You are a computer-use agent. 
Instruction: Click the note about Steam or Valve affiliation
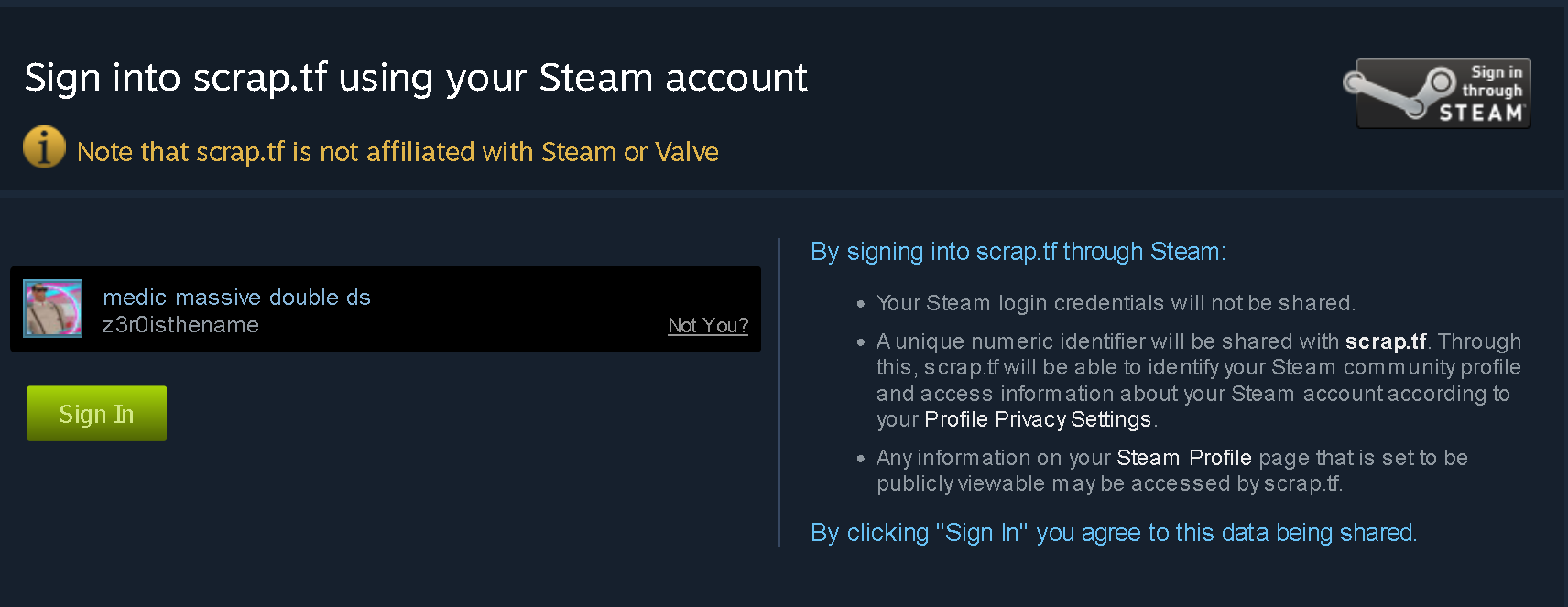coord(397,152)
